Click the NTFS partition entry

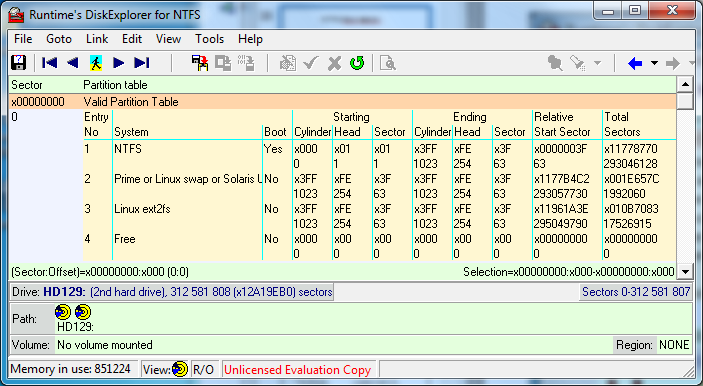pos(128,149)
